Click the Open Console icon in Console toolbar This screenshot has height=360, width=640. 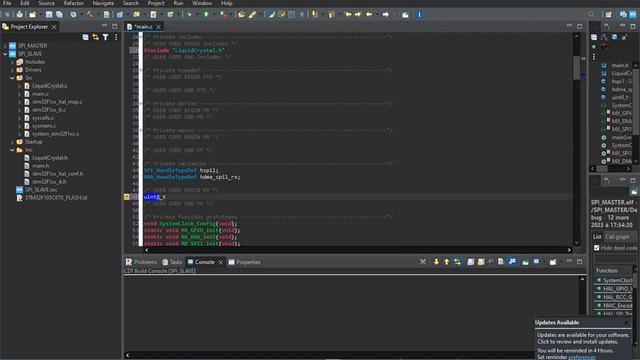(553, 262)
